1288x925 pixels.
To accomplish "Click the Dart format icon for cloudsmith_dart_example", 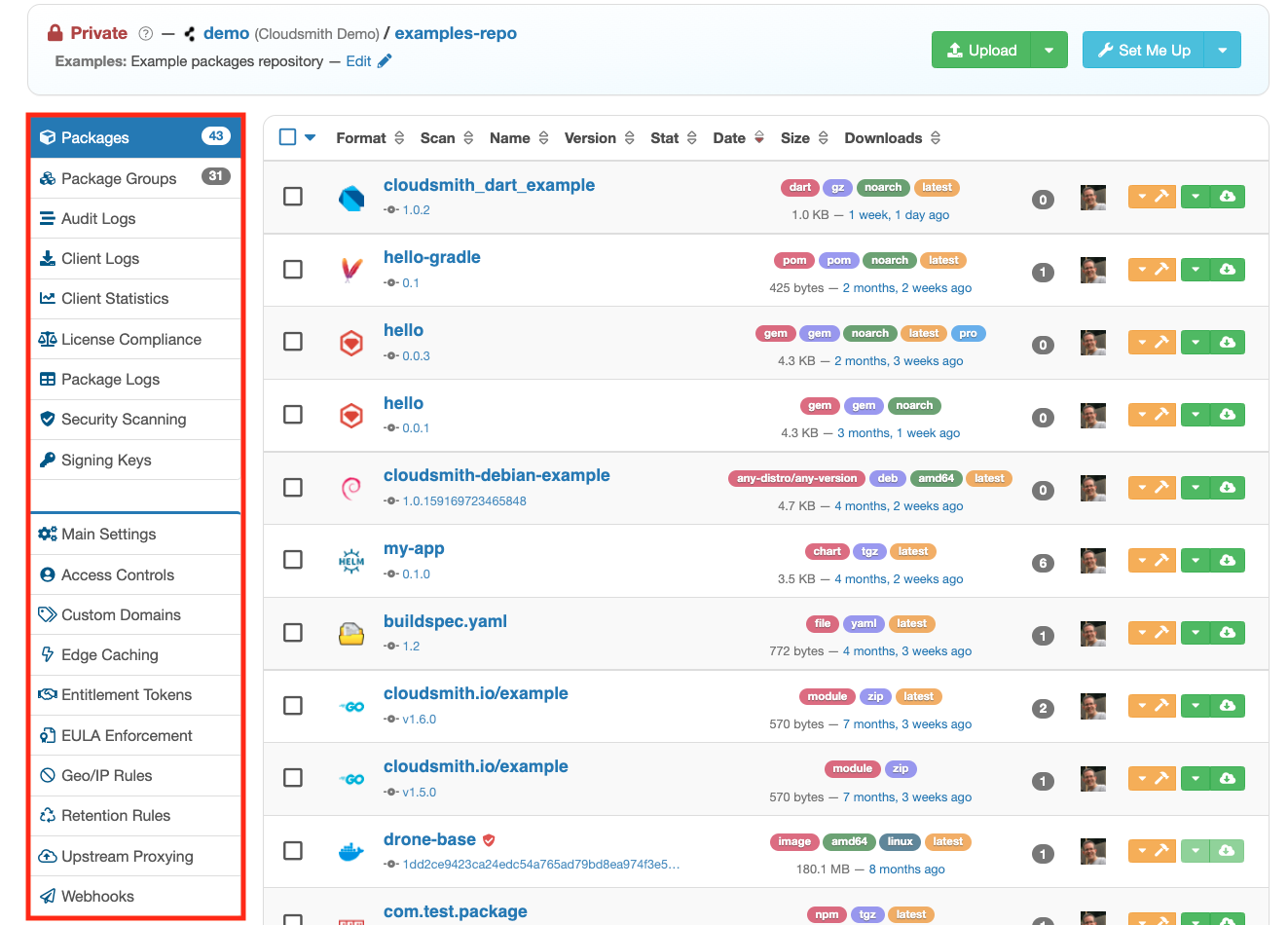I will [x=351, y=198].
